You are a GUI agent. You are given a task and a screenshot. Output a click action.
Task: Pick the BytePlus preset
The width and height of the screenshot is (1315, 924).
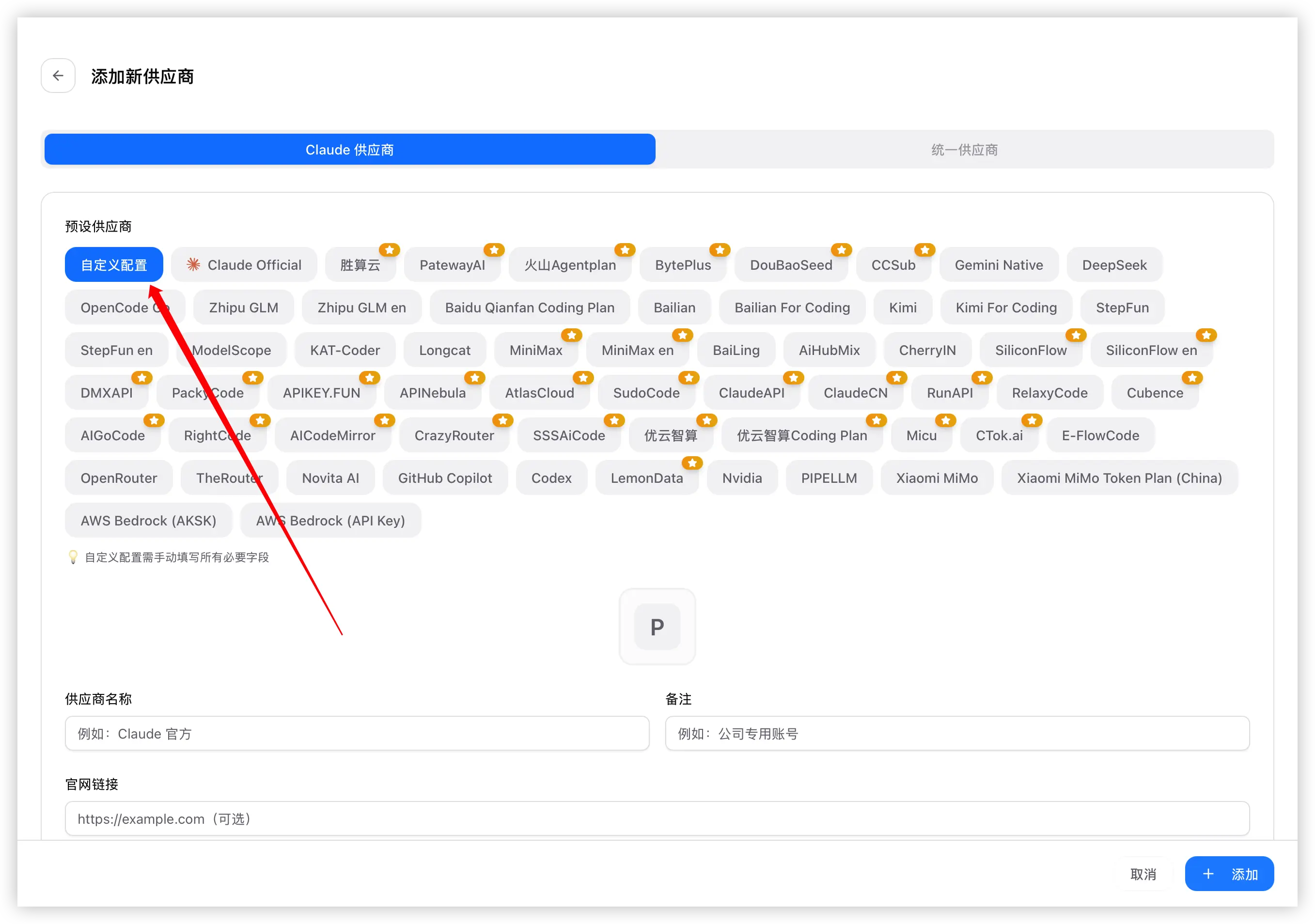[683, 264]
